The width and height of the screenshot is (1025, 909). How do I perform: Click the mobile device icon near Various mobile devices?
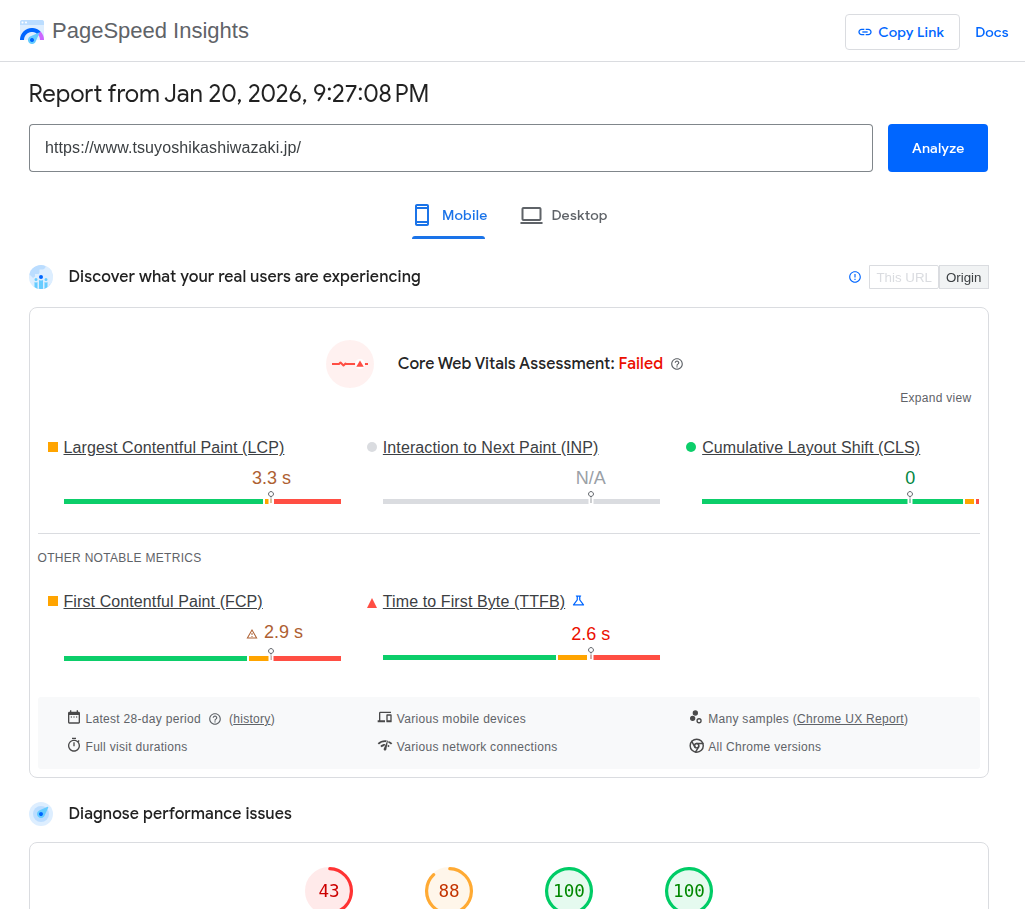[x=385, y=718]
